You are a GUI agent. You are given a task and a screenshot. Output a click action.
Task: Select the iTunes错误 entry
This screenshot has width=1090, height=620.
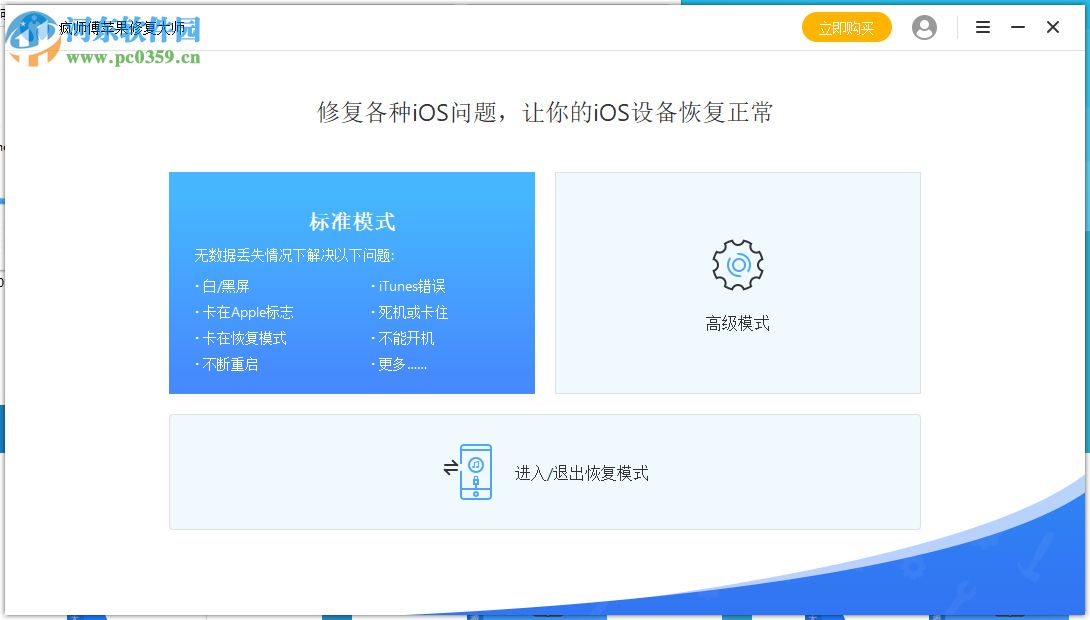(x=409, y=287)
